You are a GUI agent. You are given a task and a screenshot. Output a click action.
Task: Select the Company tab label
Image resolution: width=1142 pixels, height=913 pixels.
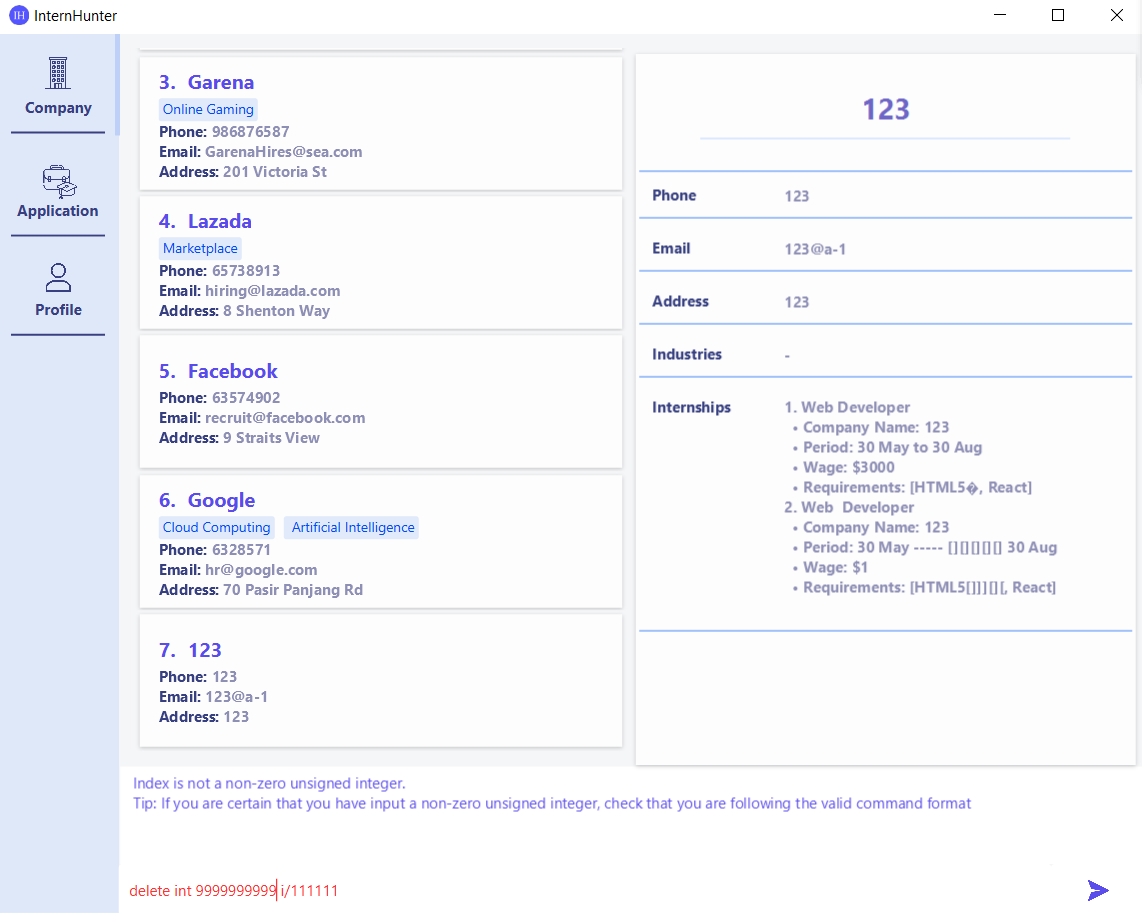(58, 108)
